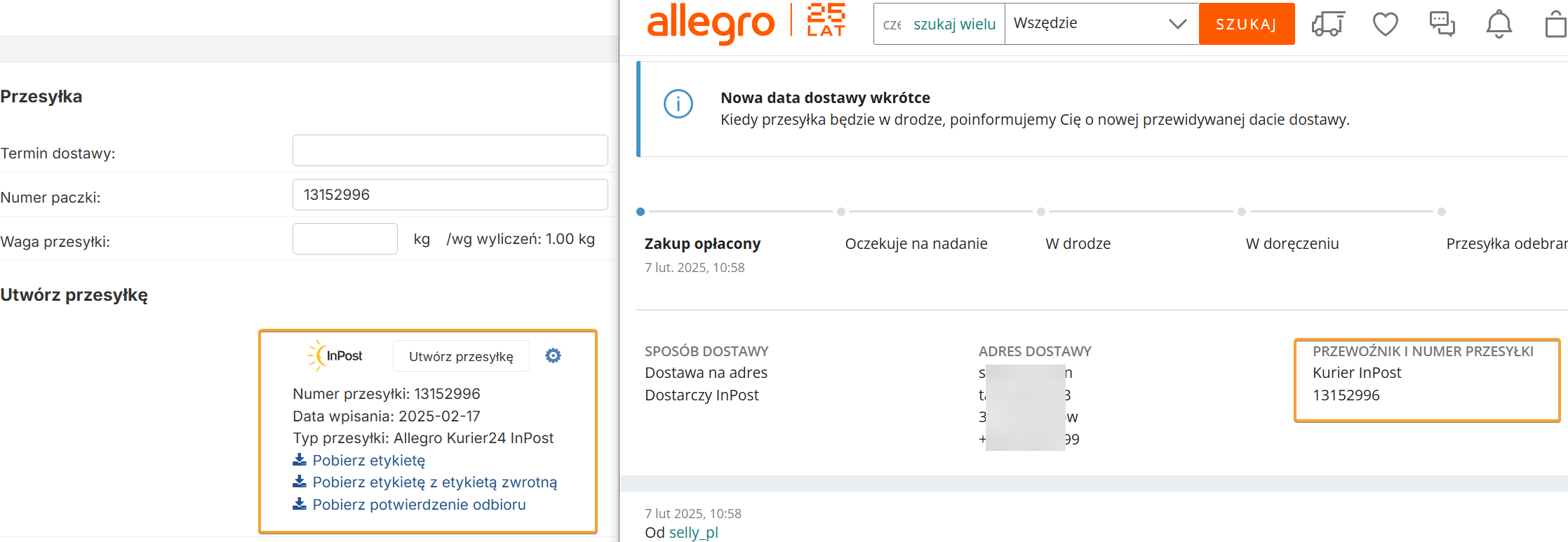Click the info icon in delivery notice
1568x542 pixels.
pos(678,104)
